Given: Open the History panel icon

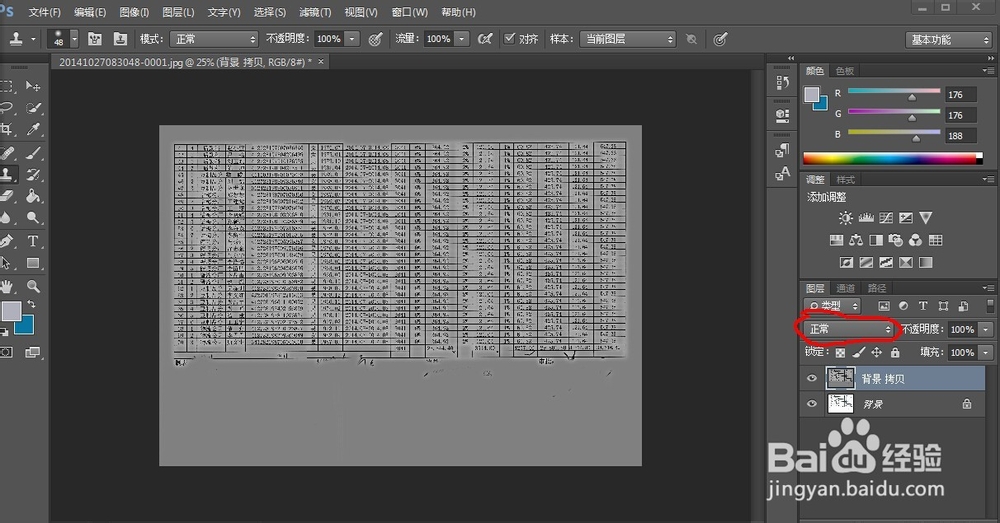Looking at the screenshot, I should [783, 83].
